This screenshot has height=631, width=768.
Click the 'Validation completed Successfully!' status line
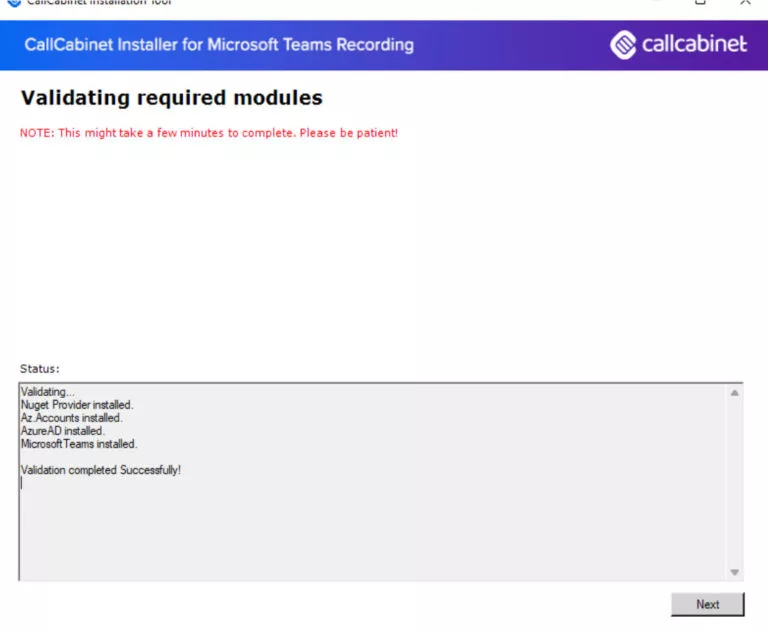click(x=100, y=470)
